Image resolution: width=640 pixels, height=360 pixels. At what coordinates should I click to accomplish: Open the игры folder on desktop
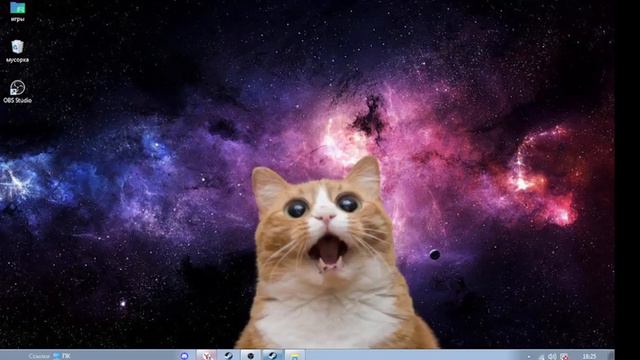tap(18, 10)
